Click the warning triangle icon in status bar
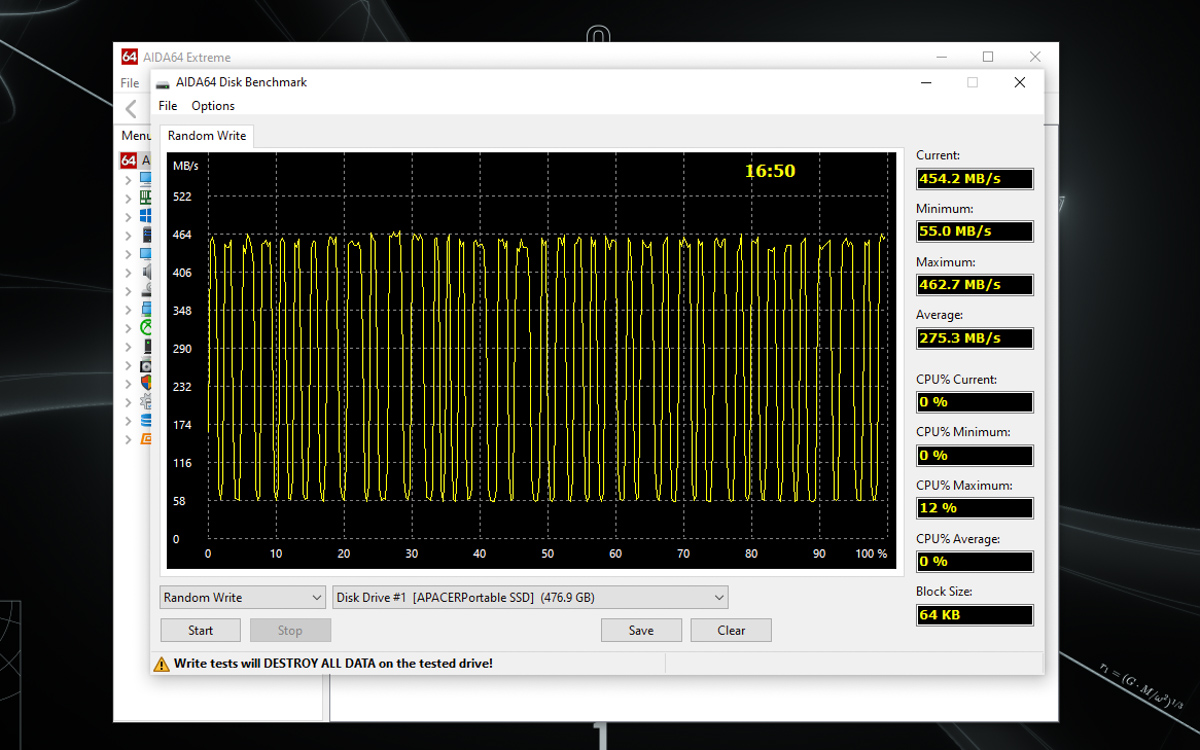The width and height of the screenshot is (1200, 750). [x=161, y=663]
